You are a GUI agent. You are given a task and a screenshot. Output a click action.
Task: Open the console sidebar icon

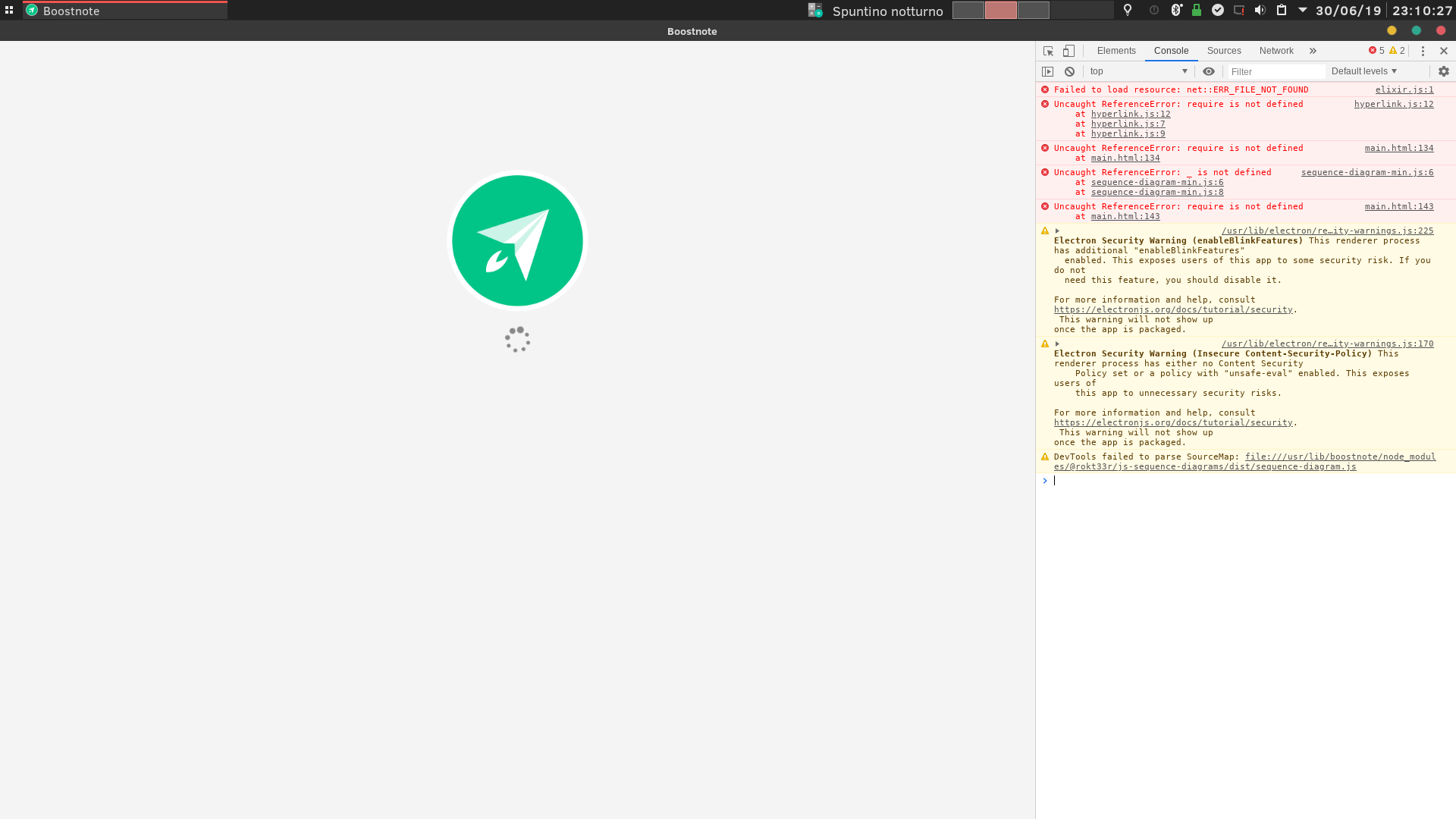1048,71
